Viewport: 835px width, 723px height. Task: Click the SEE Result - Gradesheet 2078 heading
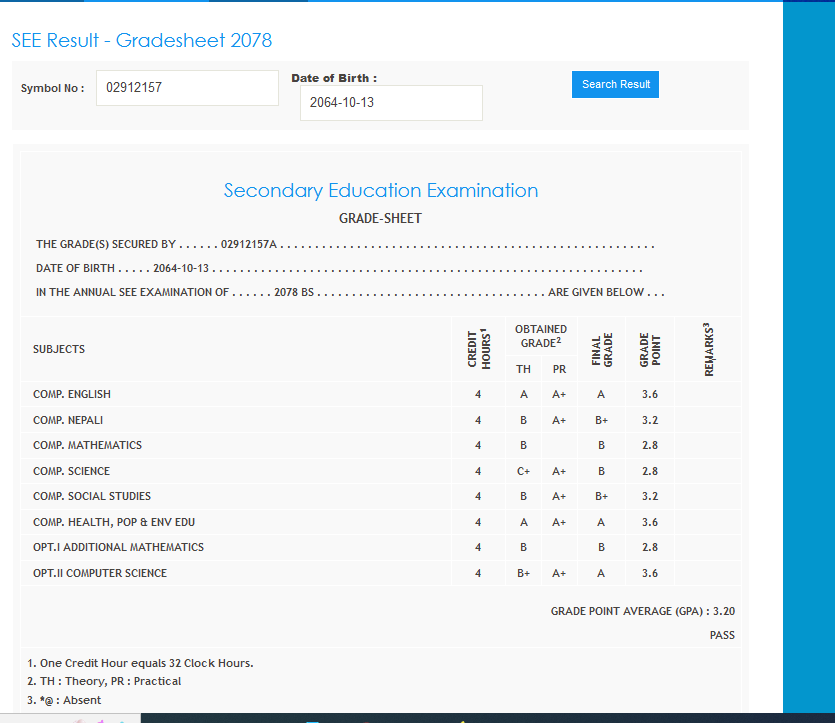pos(142,41)
